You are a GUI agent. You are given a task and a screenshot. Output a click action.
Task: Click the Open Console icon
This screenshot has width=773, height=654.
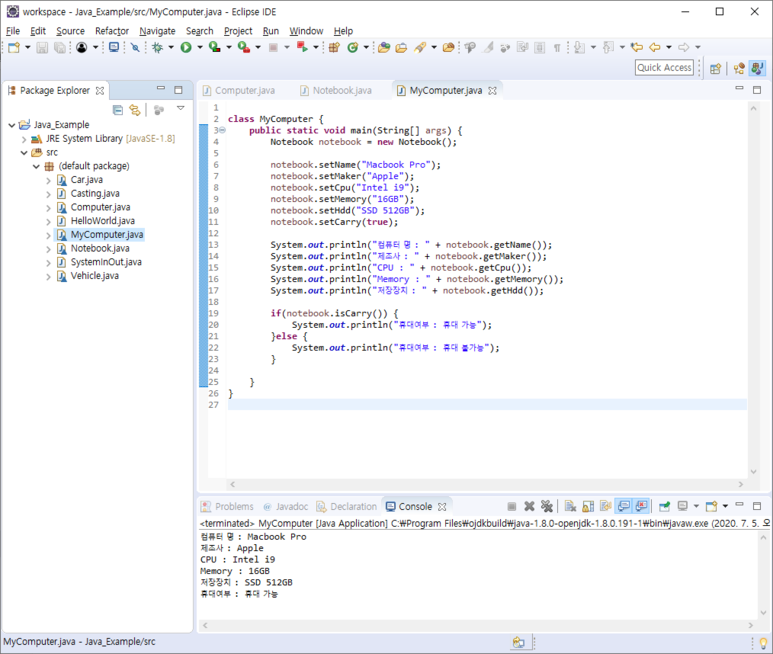click(711, 506)
